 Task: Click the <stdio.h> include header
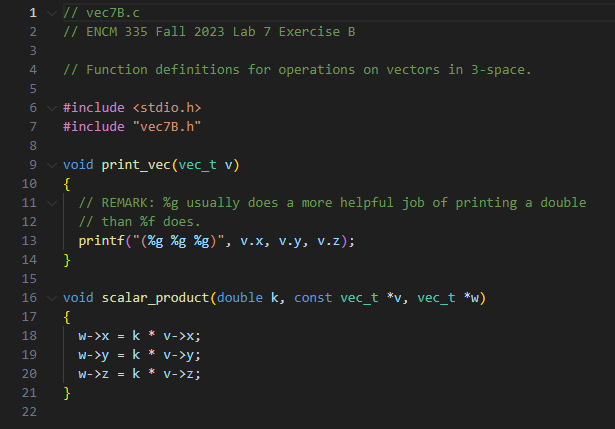(x=167, y=108)
